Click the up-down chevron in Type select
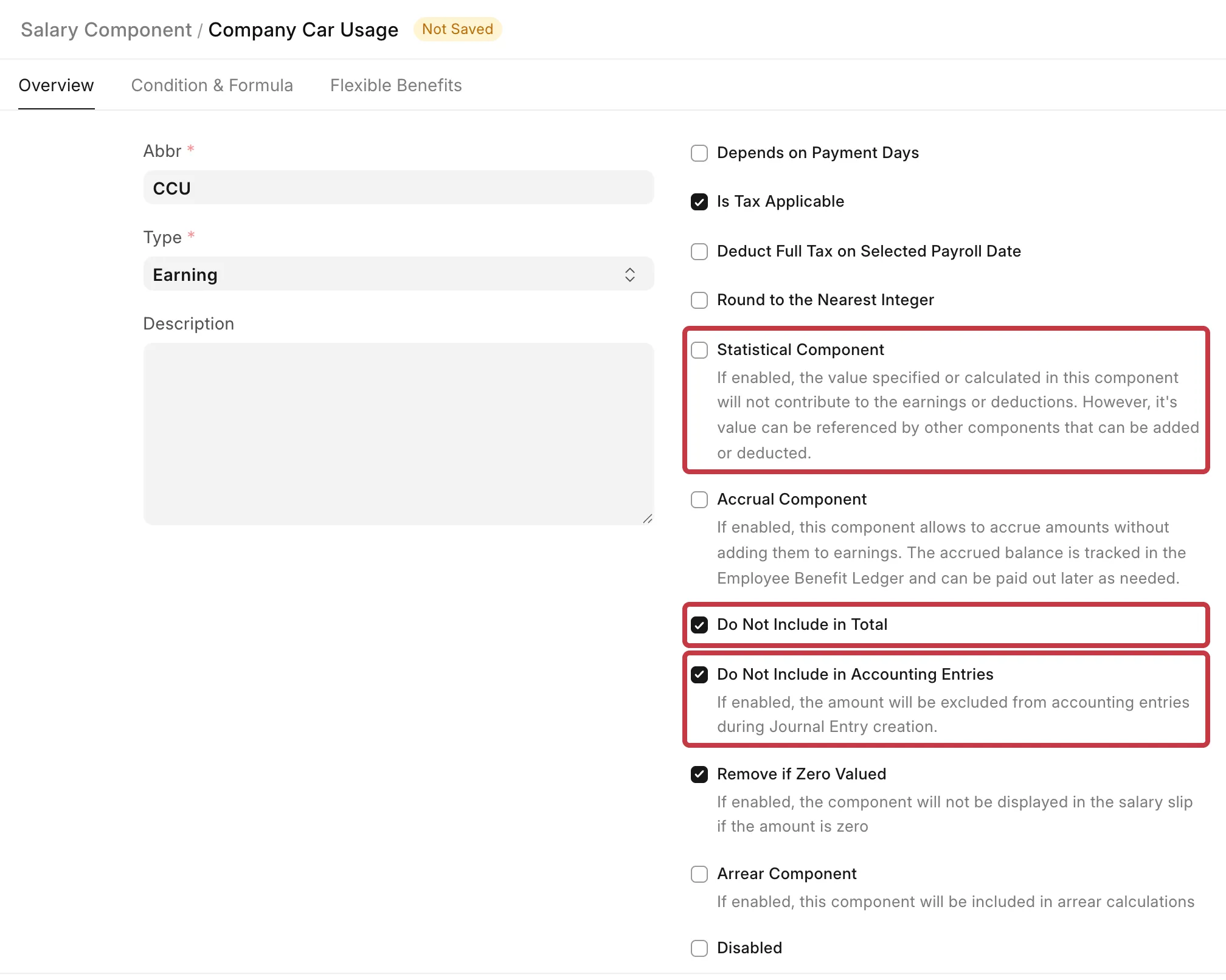 630,275
